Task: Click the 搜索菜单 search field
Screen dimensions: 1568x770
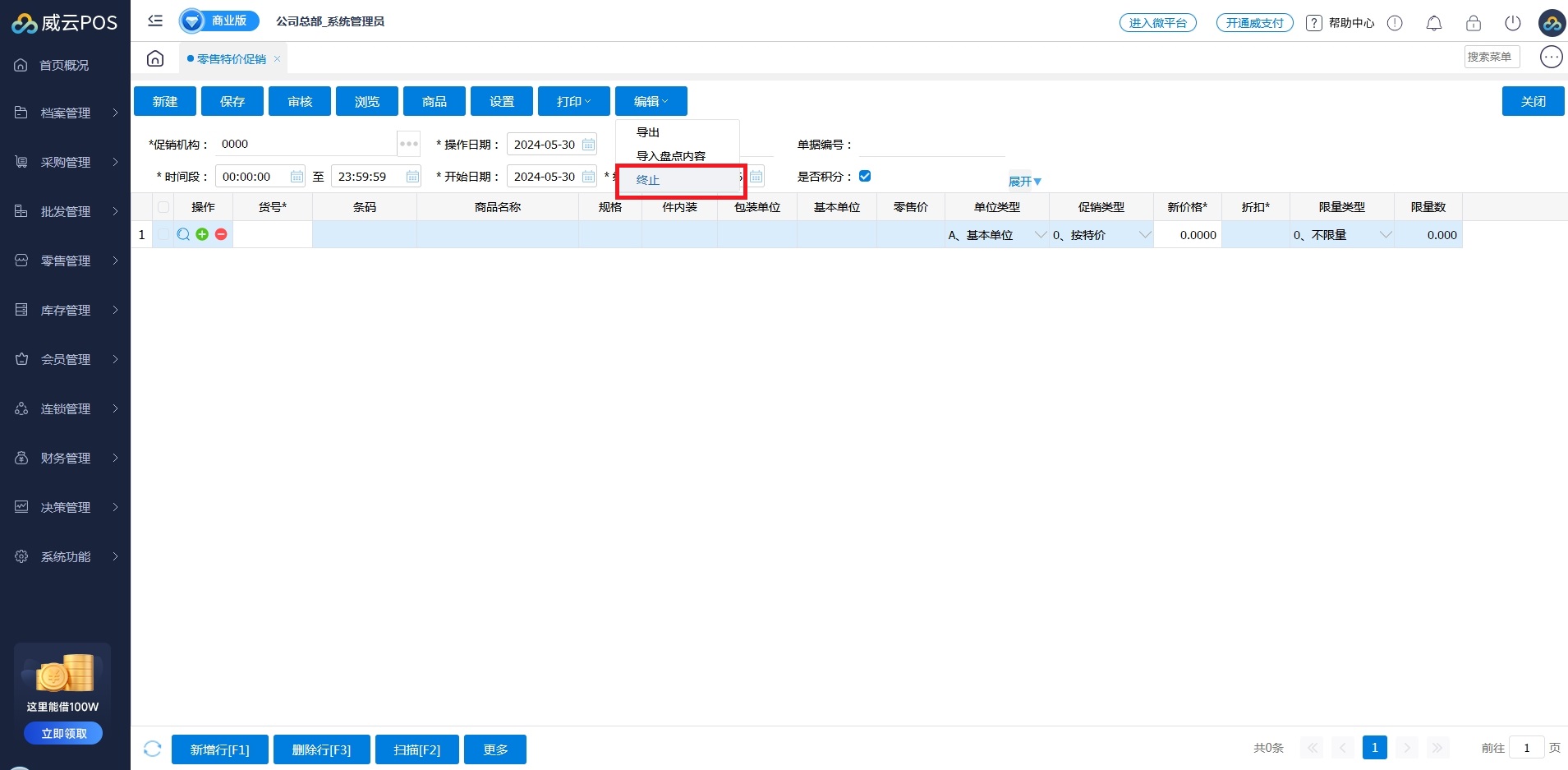Action: pyautogui.click(x=1491, y=57)
